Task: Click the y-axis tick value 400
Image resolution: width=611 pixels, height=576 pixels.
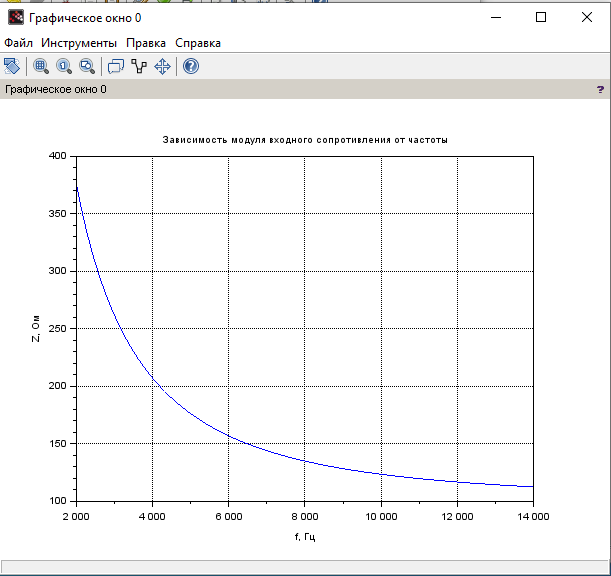Action: (58, 155)
